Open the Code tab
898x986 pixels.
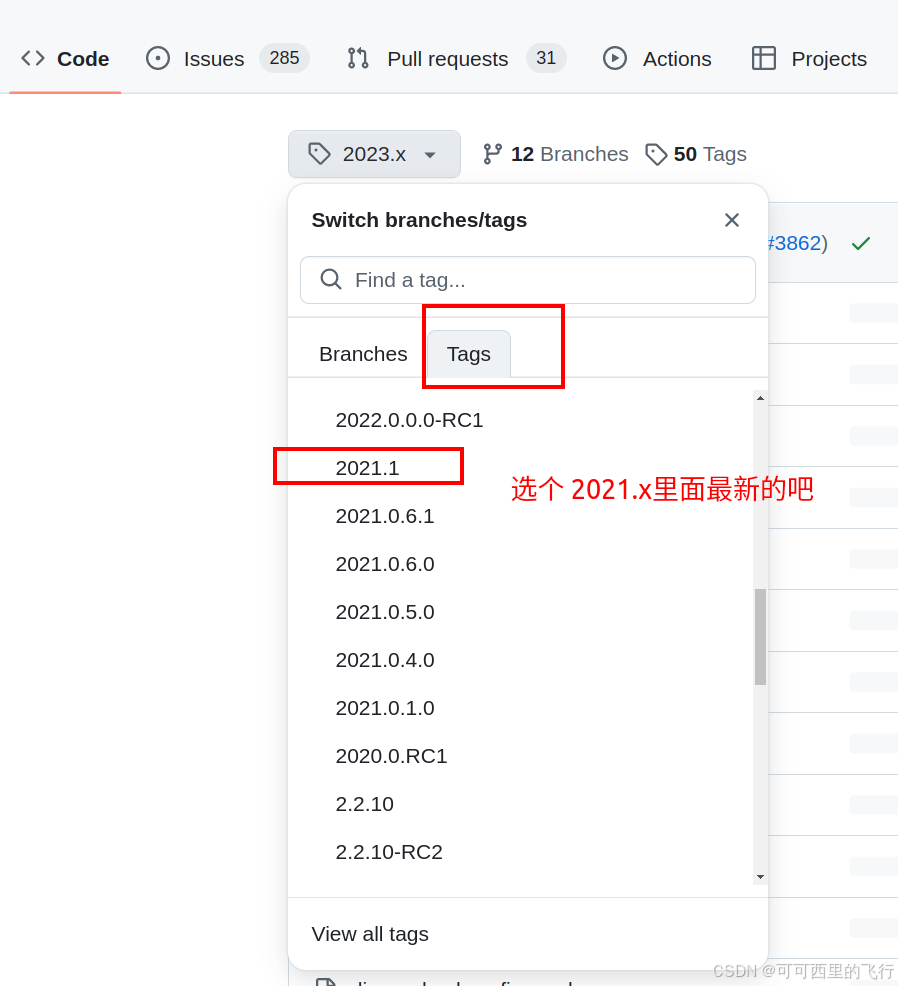65,58
